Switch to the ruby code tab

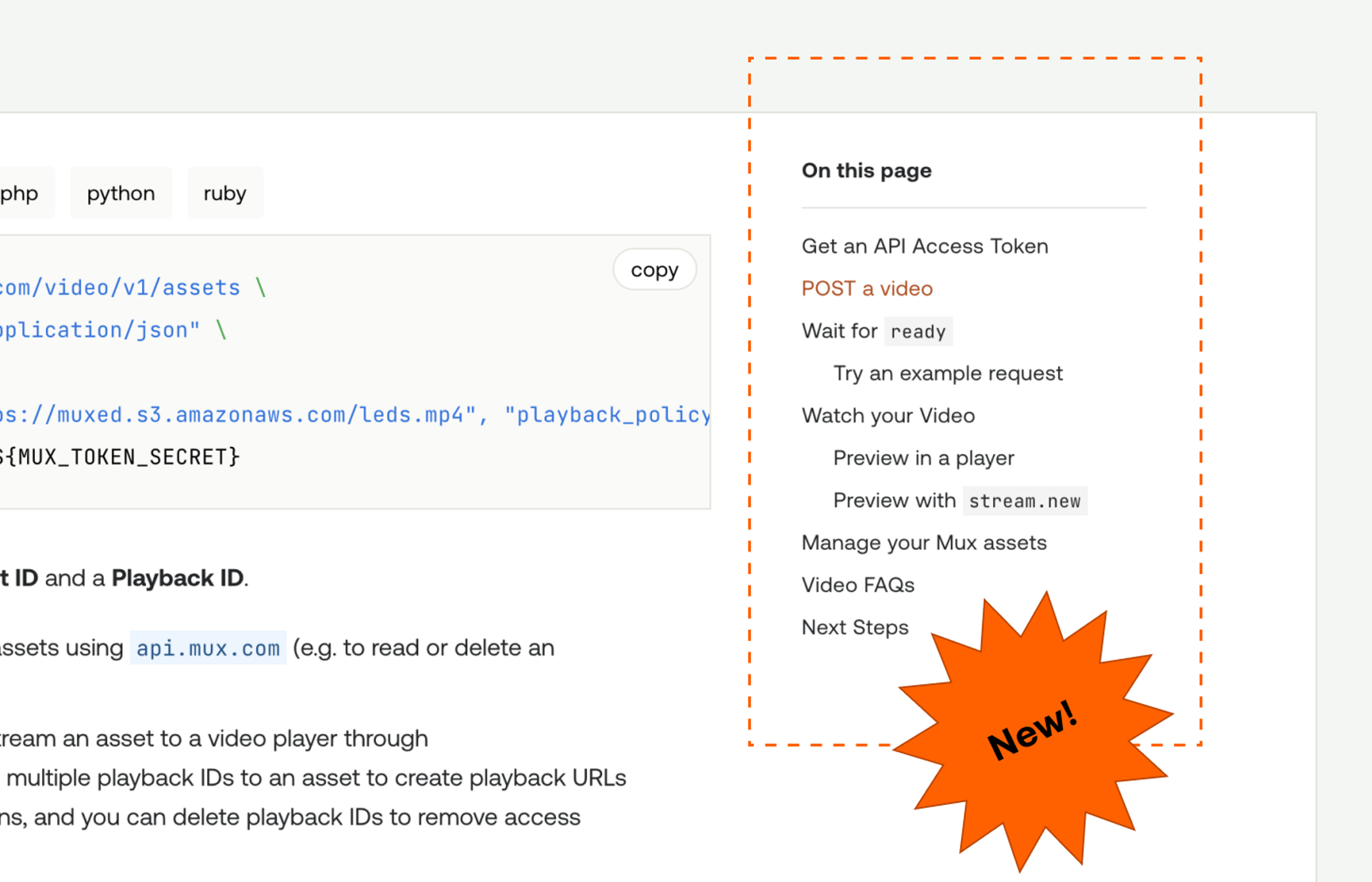[225, 194]
